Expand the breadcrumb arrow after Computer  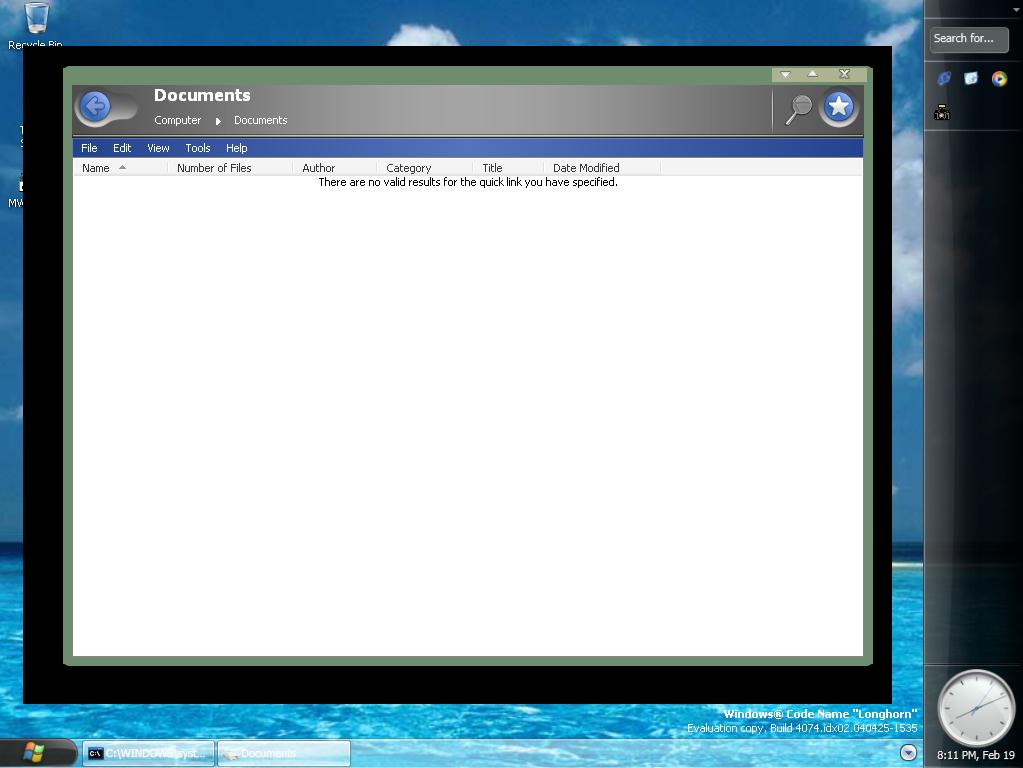tap(218, 121)
